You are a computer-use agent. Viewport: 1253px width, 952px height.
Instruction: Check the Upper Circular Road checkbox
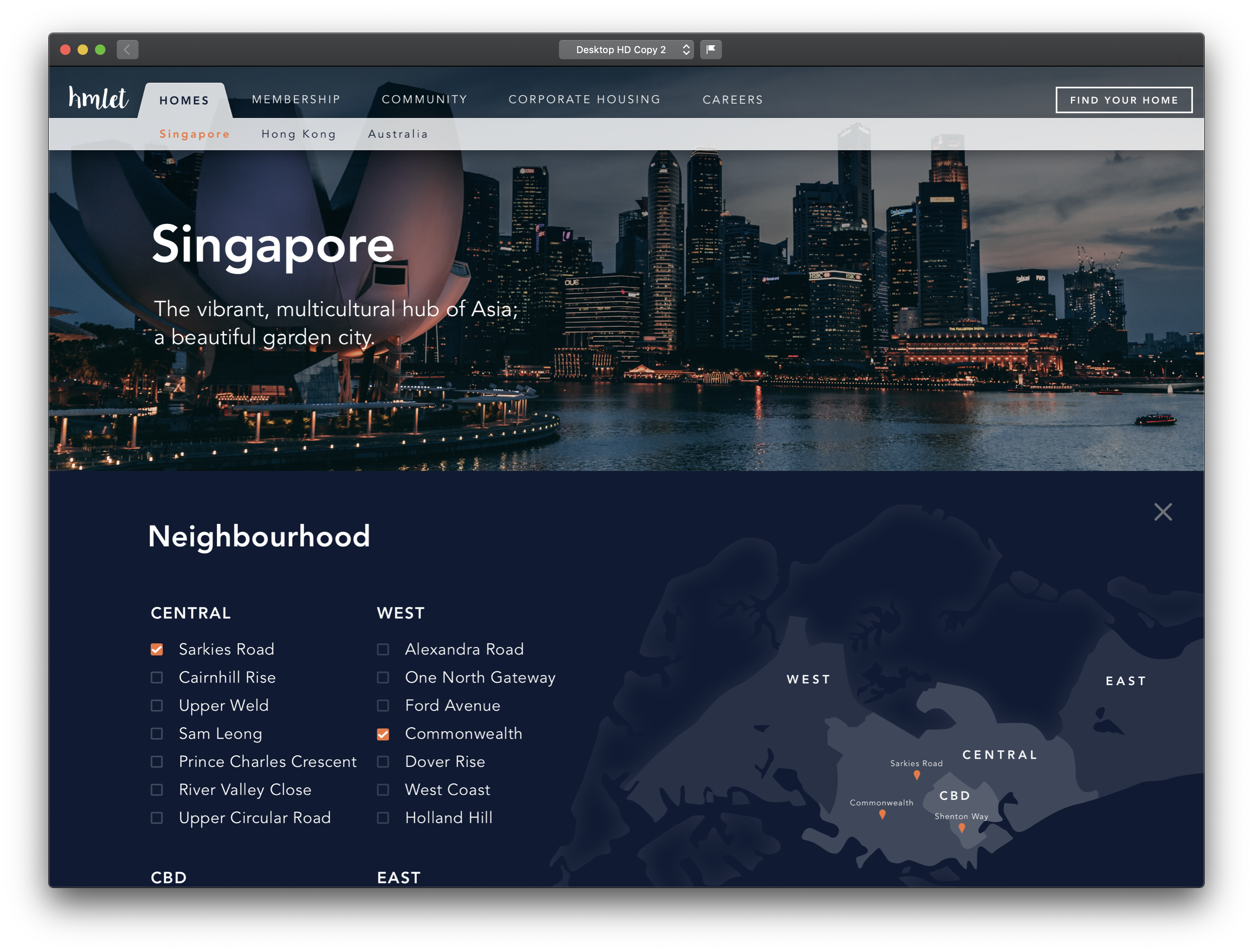[x=156, y=817]
